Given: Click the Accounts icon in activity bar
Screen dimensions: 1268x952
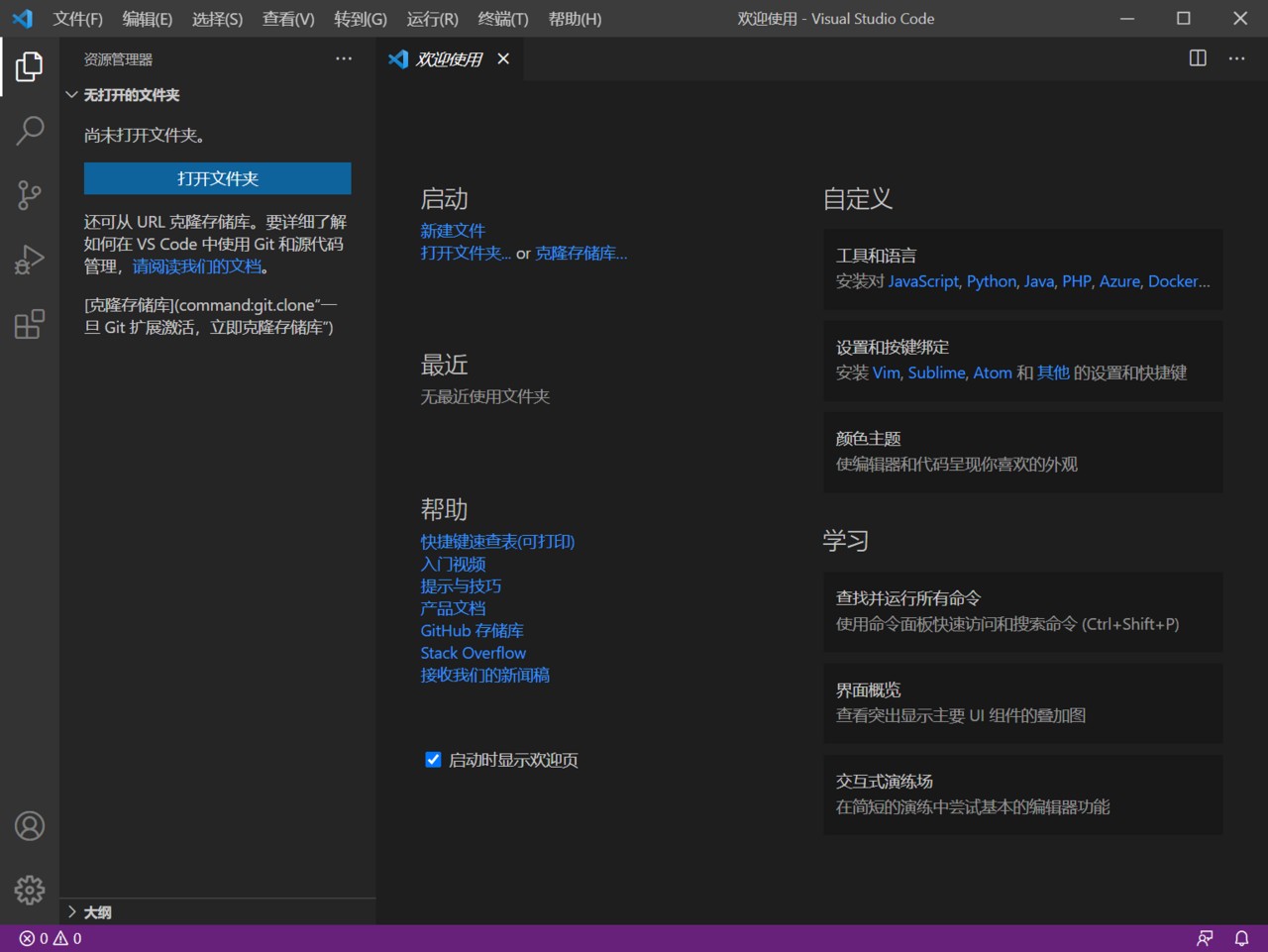Looking at the screenshot, I should pyautogui.click(x=30, y=826).
